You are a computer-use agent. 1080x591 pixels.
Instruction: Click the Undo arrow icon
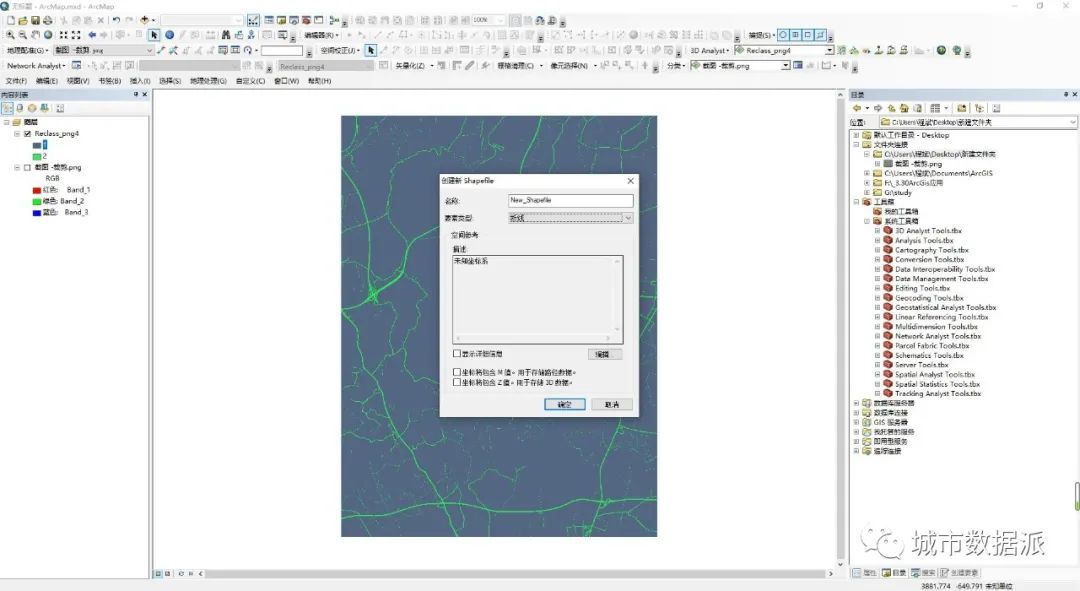(116, 21)
